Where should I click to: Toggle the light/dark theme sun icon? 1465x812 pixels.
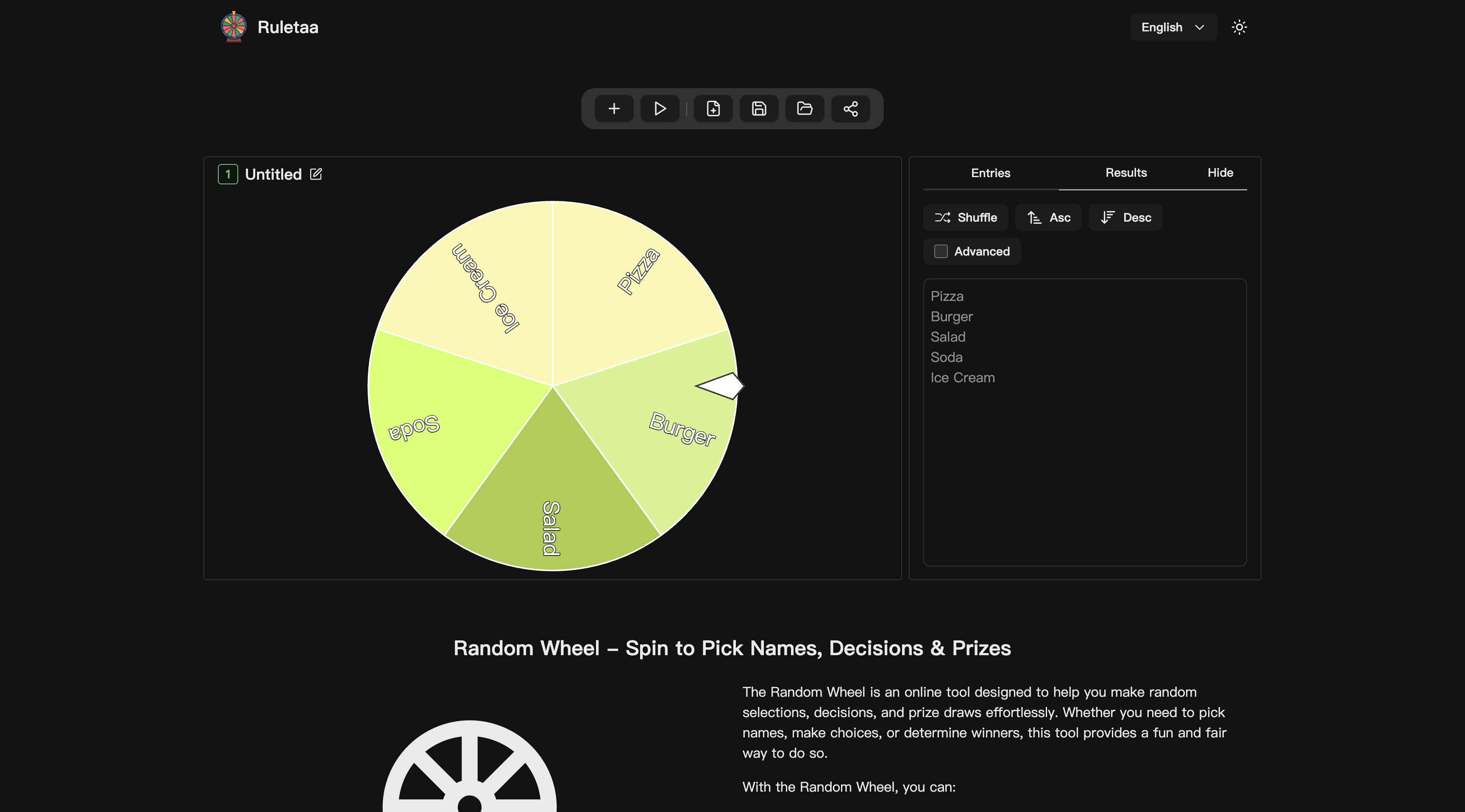[1239, 27]
